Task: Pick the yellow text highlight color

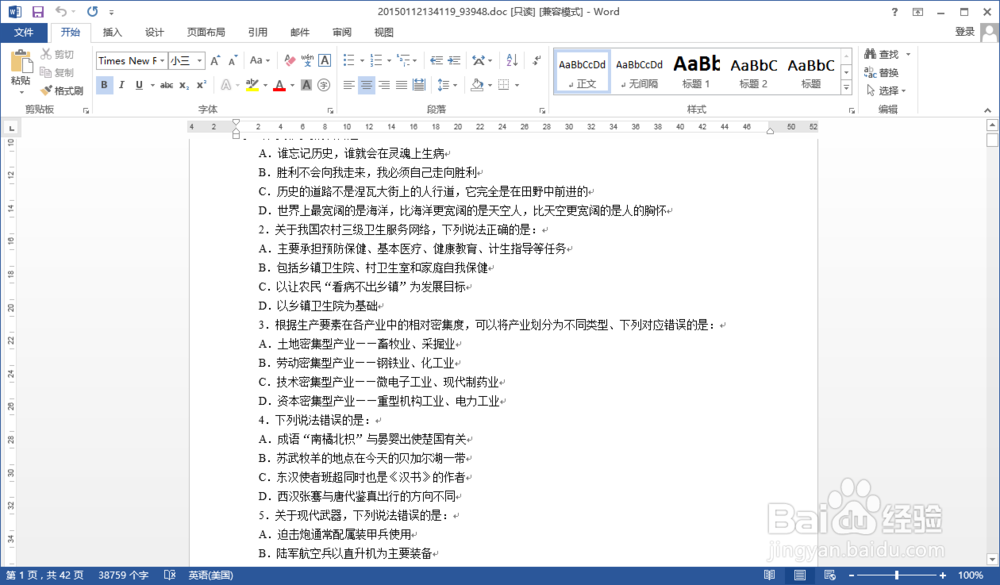Action: click(x=252, y=85)
